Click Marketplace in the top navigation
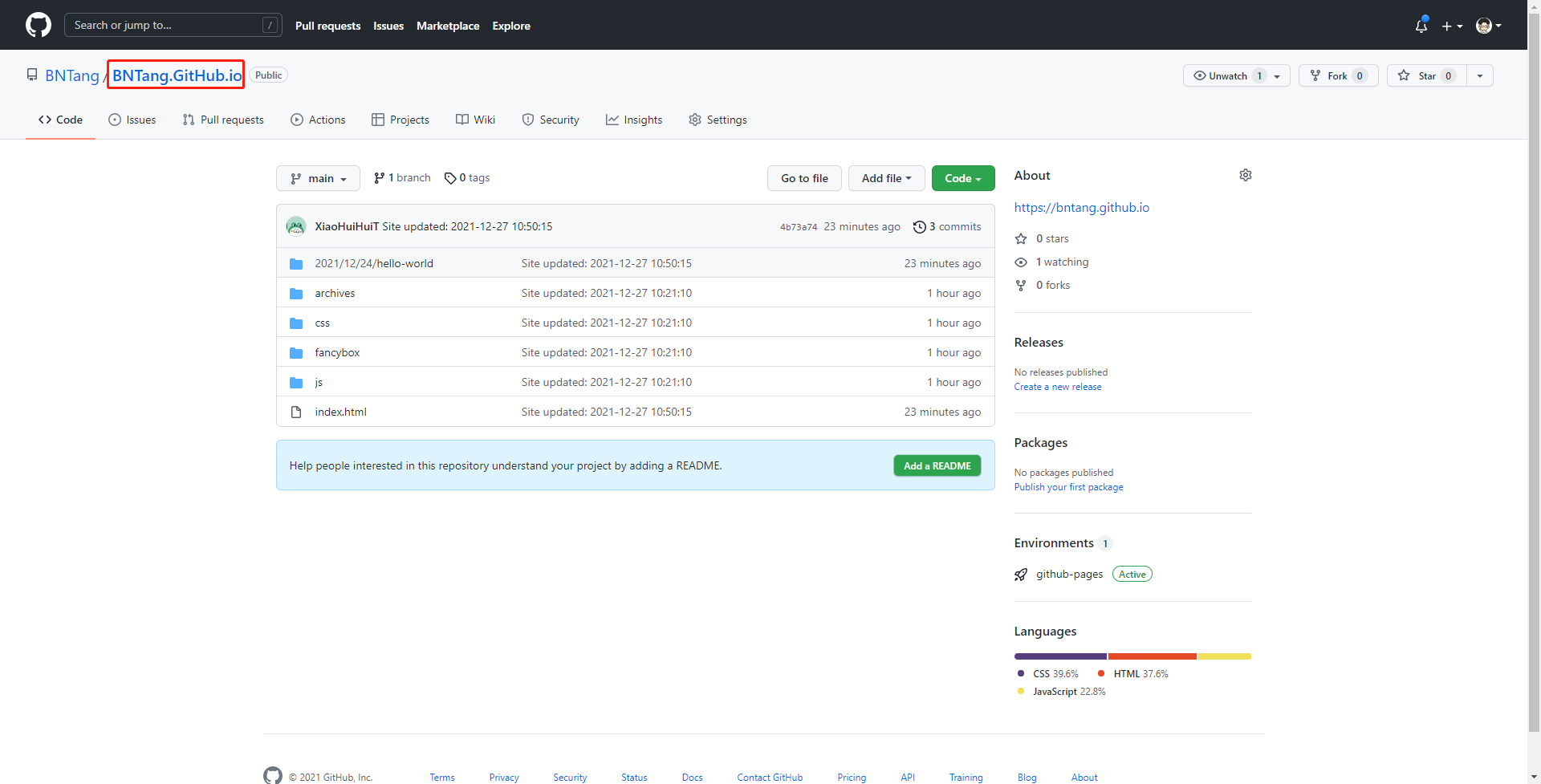Viewport: 1541px width, 784px height. (448, 26)
